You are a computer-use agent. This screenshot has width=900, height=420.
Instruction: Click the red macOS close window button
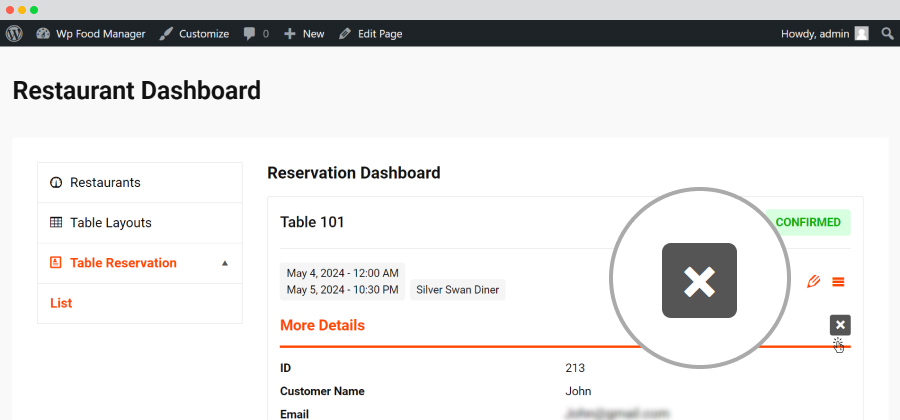point(10,10)
